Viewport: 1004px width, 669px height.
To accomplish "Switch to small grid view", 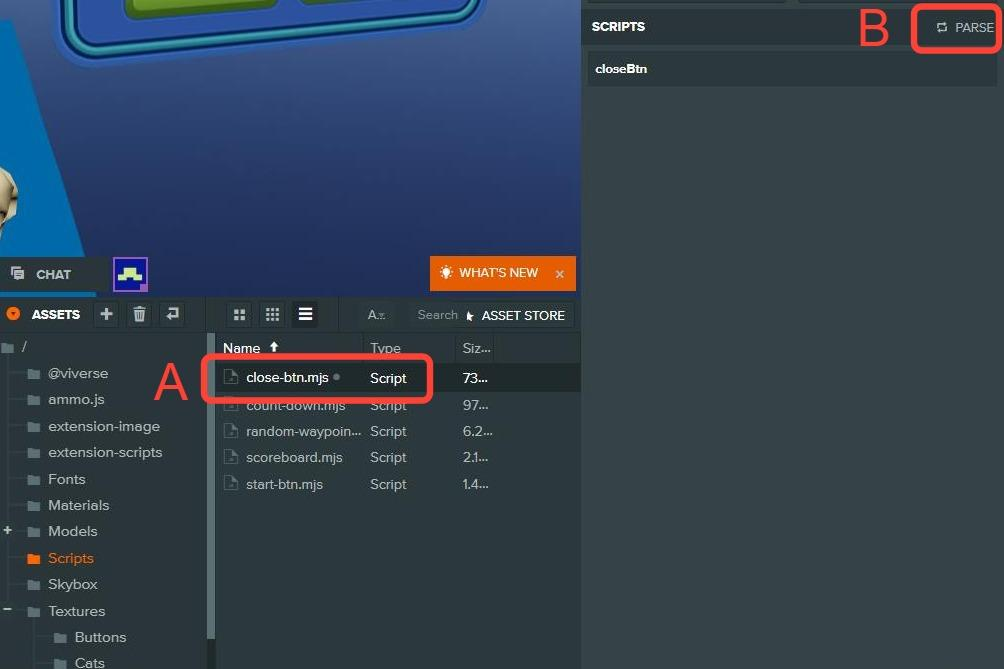I will coord(272,315).
